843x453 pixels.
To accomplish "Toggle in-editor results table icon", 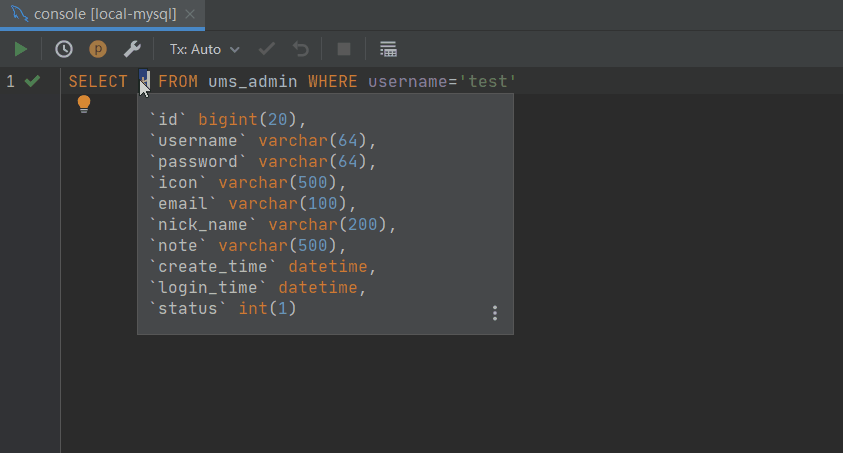I will (x=388, y=49).
